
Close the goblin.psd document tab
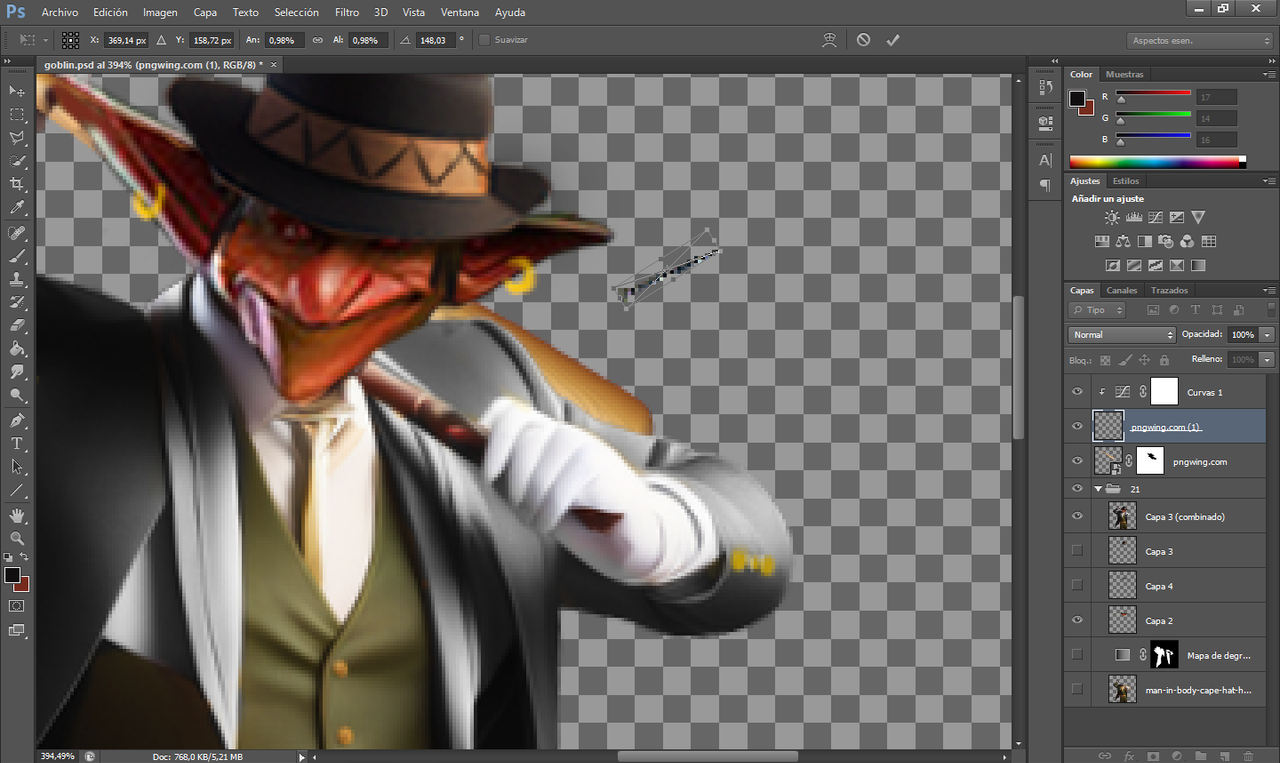click(274, 64)
